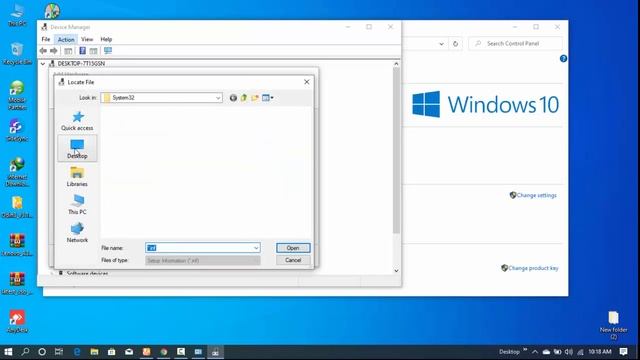Viewport: 640px width, 360px height.
Task: Select Desktop in the places bar
Action: point(77,149)
